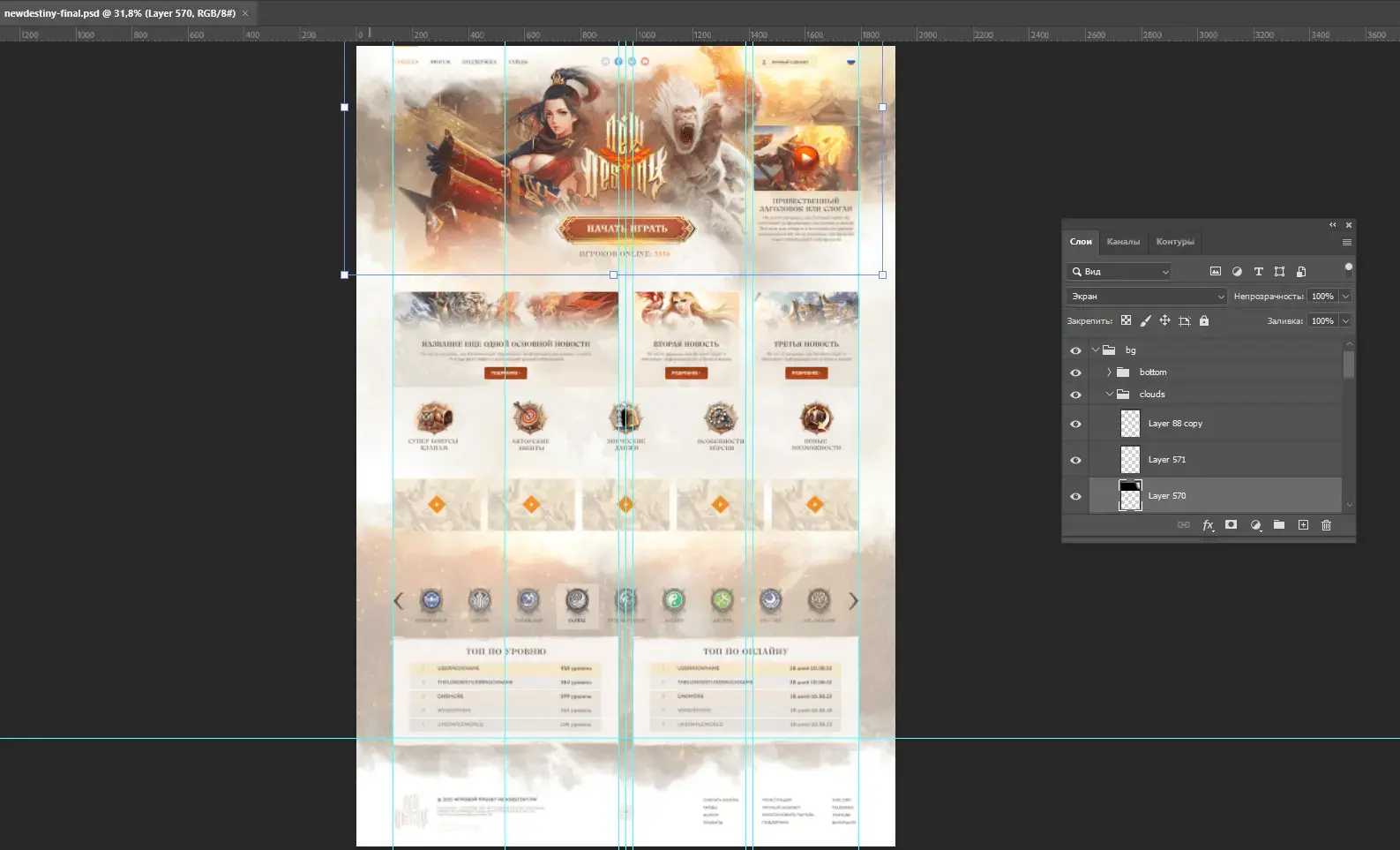Filter for adjustment layers icon

[1237, 272]
